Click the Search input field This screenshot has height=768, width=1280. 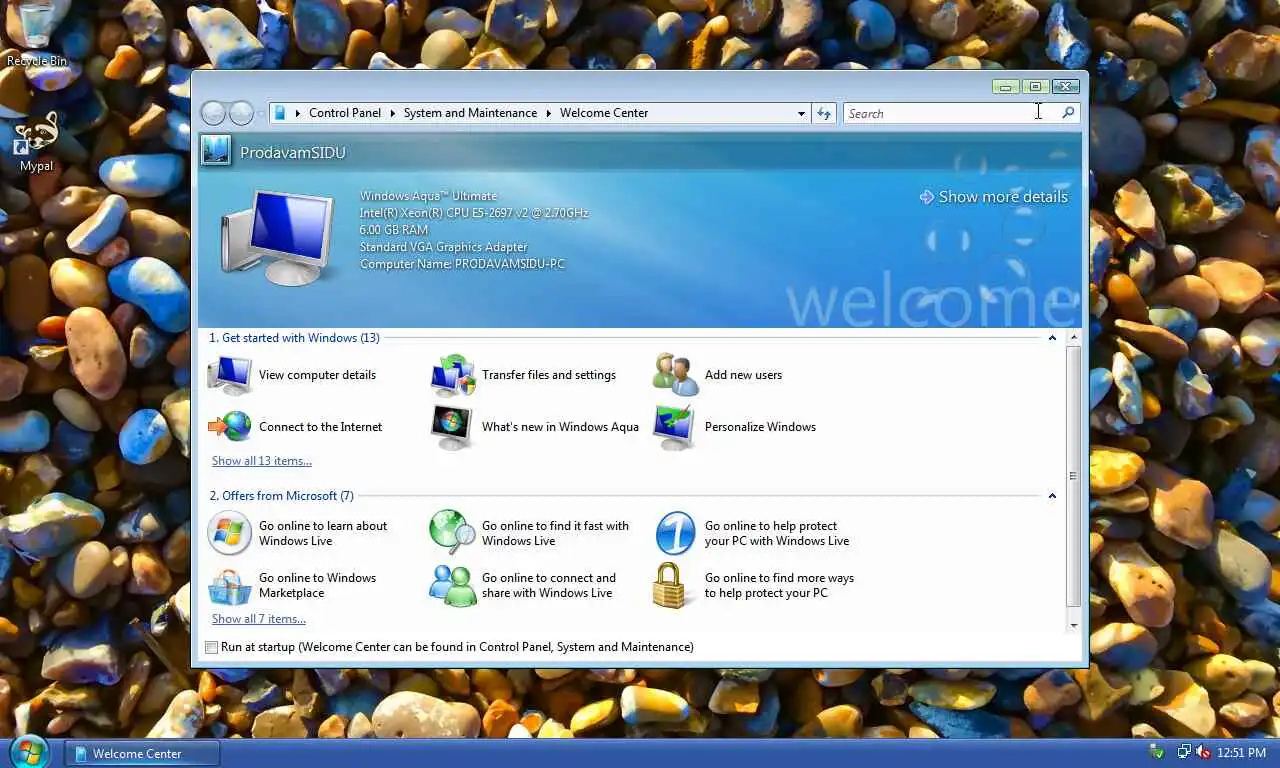tap(951, 113)
